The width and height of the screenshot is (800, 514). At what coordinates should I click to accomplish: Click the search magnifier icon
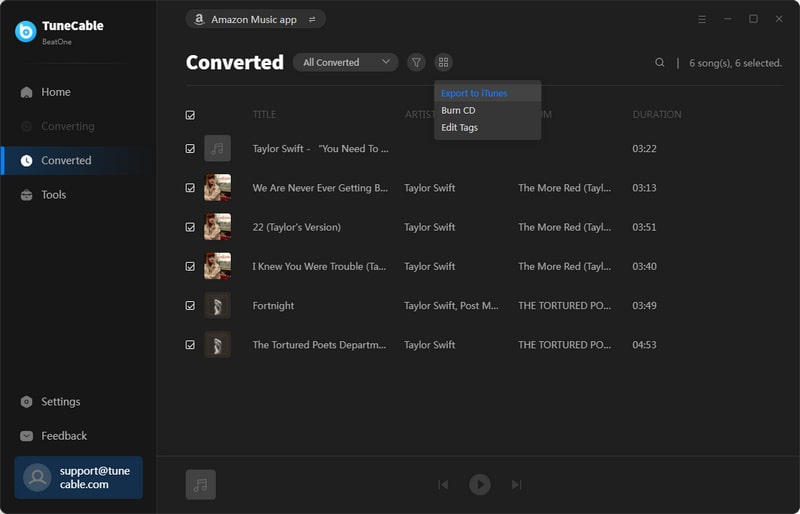point(659,62)
